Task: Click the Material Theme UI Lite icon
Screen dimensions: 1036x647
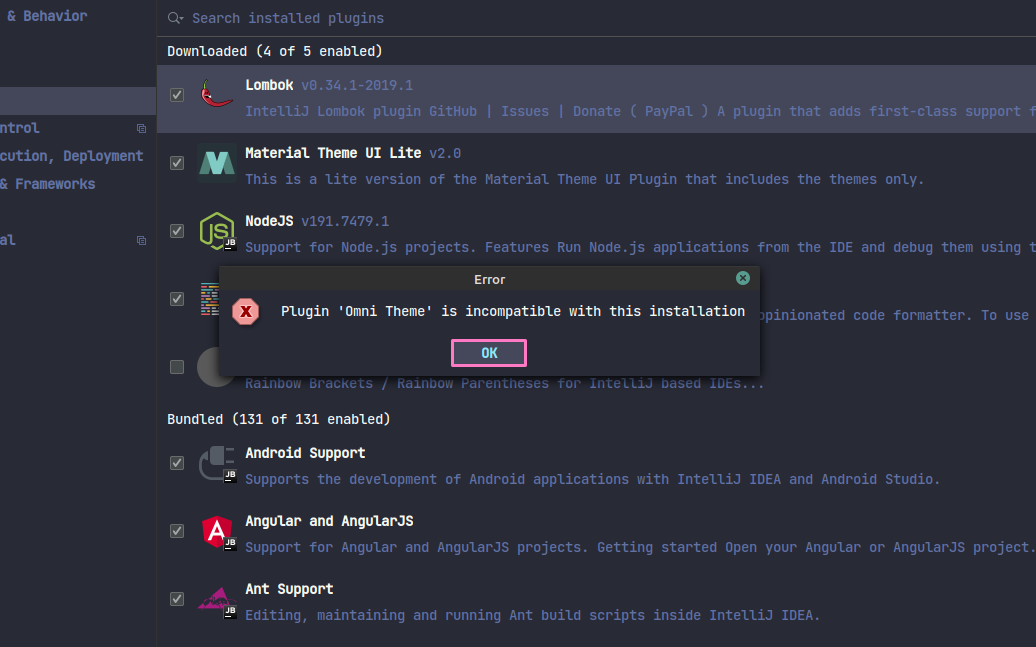Action: 217,163
